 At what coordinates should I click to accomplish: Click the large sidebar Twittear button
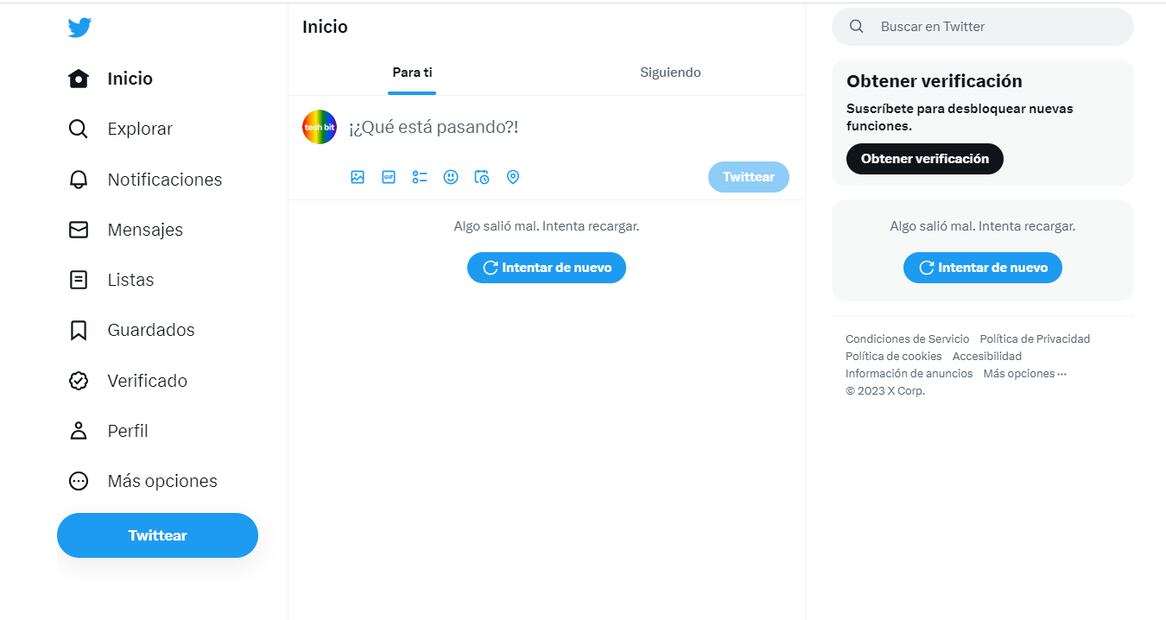pos(157,536)
